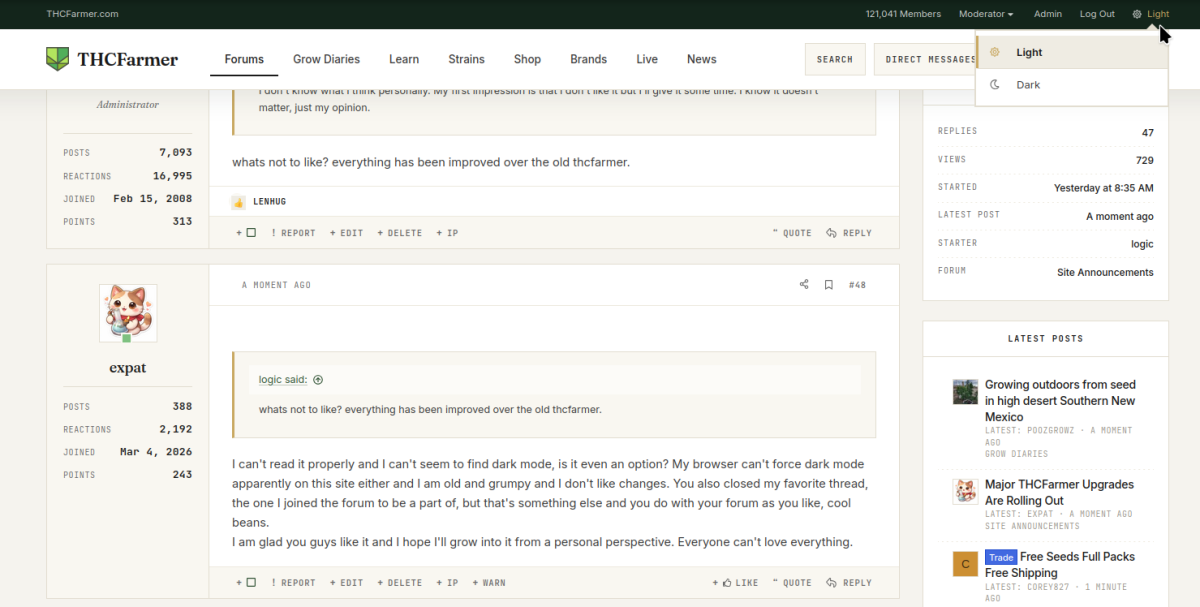The height and width of the screenshot is (607, 1200).
Task: View IP for the administrator's post
Action: tap(447, 233)
